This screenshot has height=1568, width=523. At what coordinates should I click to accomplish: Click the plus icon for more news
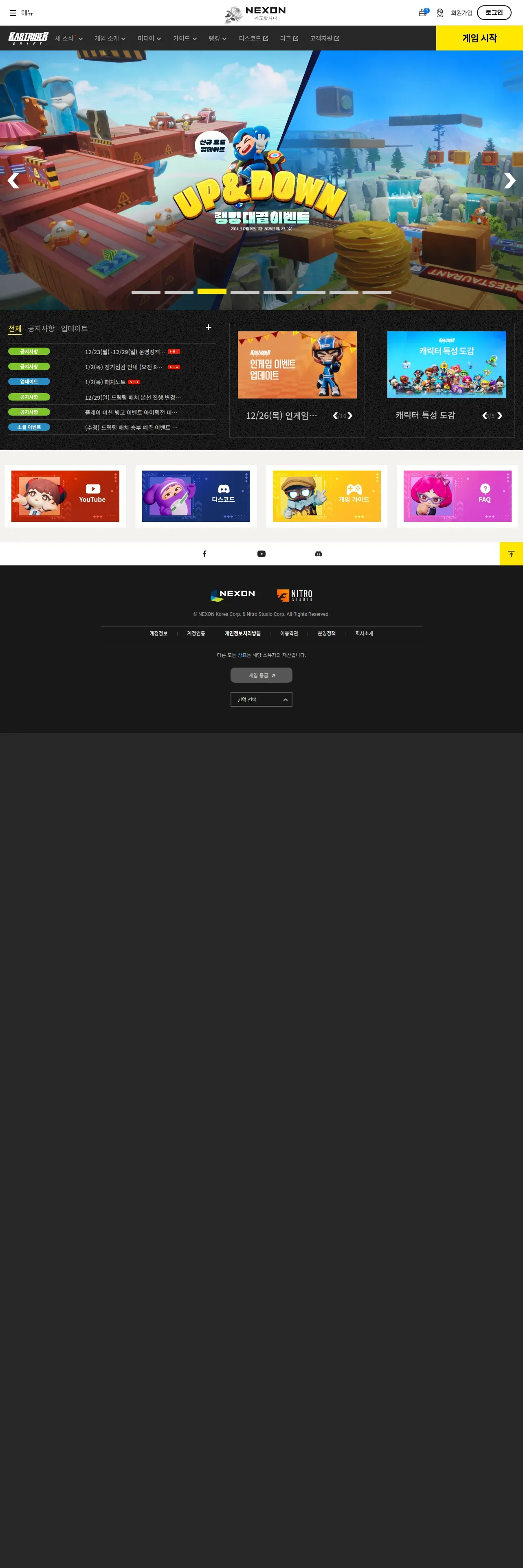tap(208, 327)
